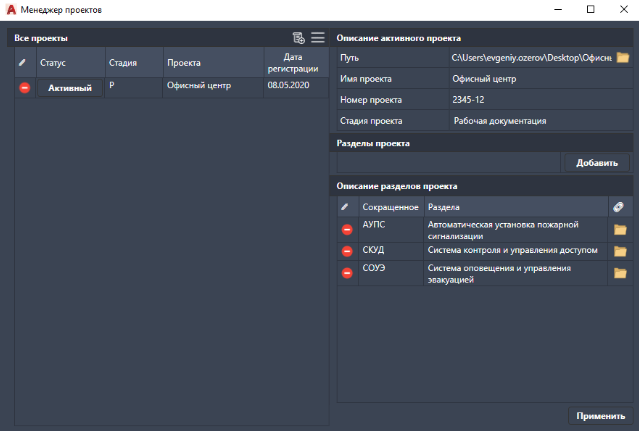
Task: Click Система оповещения и управления эвакуацией text
Action: (499, 274)
